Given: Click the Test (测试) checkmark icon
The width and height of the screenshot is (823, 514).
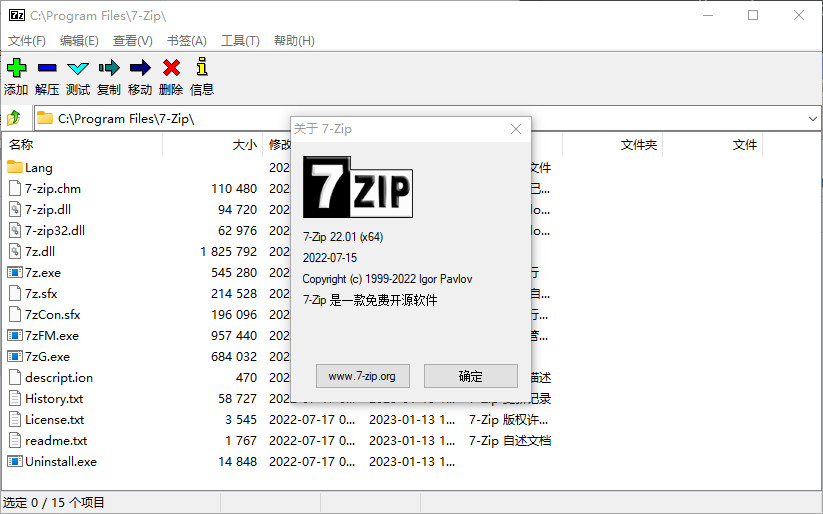Looking at the screenshot, I should tap(78, 68).
